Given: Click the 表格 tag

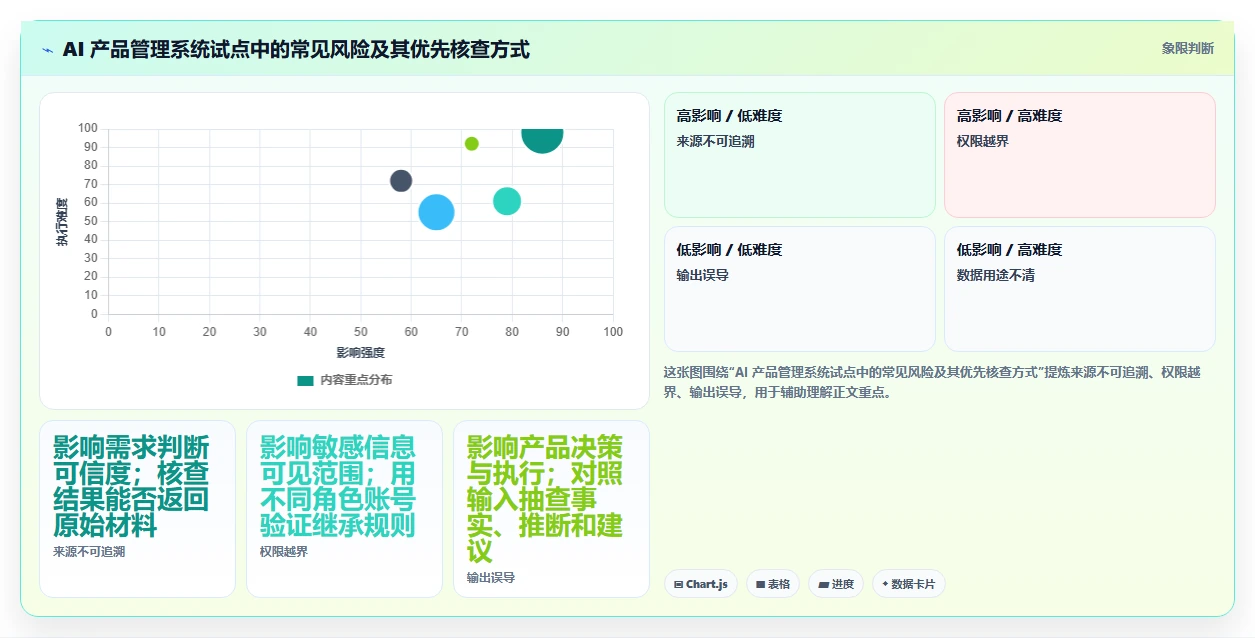Looking at the screenshot, I should pyautogui.click(x=773, y=584).
